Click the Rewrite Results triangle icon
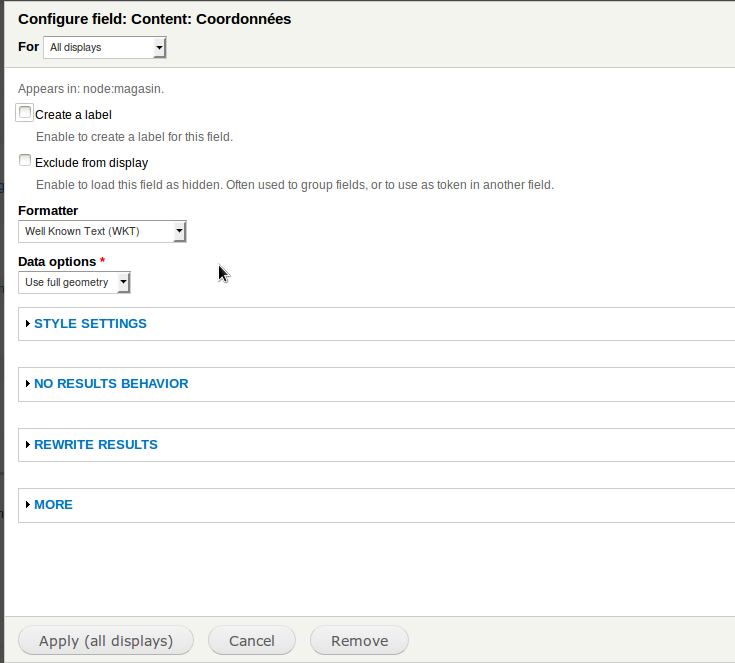The height and width of the screenshot is (663, 735). [28, 445]
